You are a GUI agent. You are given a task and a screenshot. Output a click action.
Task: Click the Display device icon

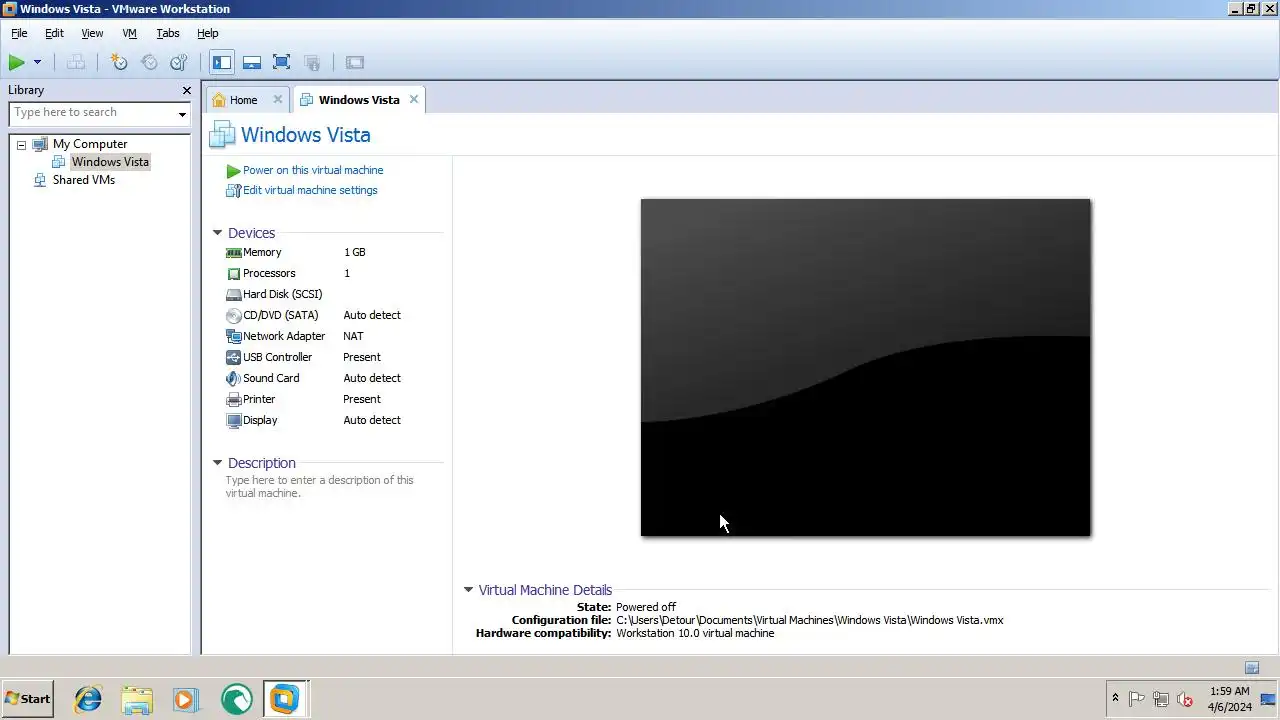click(x=234, y=421)
